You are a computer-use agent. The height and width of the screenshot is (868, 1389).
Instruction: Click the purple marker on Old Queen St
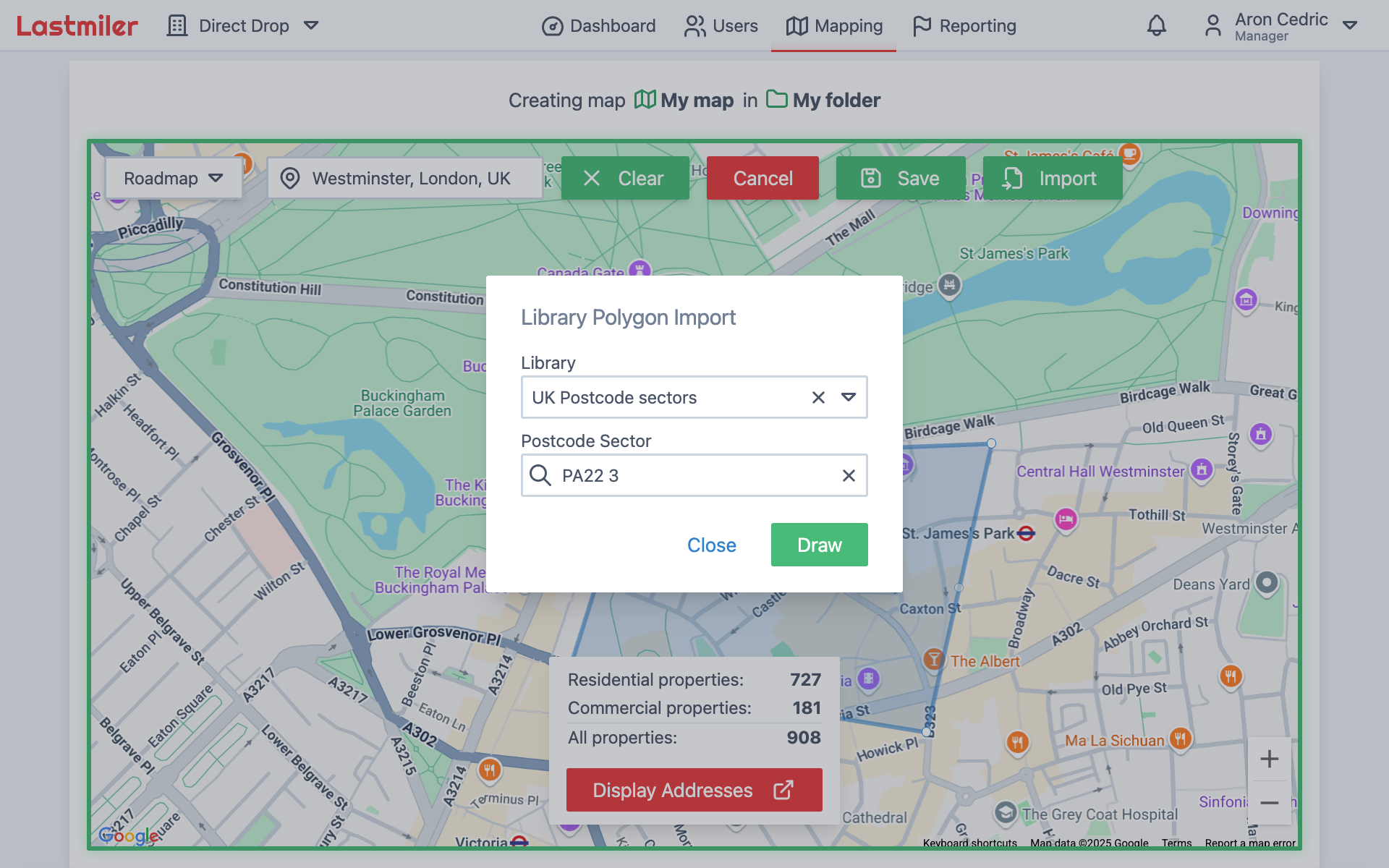[1261, 434]
